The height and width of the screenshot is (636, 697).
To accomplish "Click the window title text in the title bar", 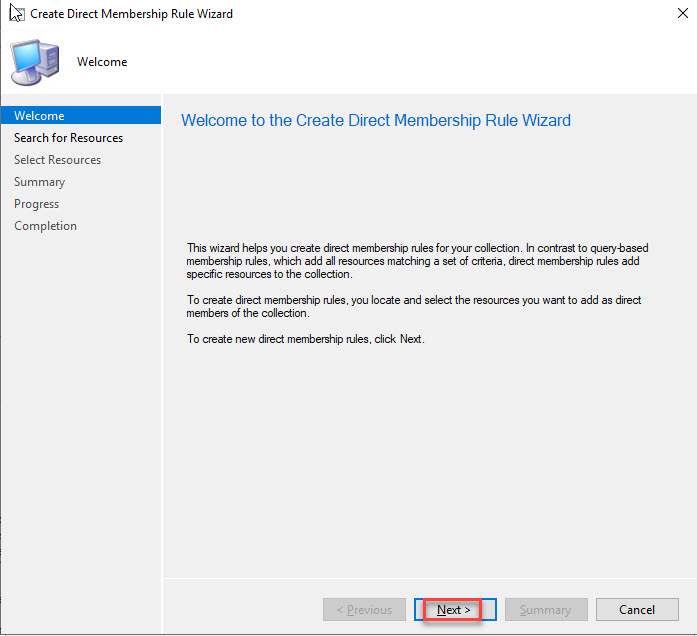I will [131, 14].
